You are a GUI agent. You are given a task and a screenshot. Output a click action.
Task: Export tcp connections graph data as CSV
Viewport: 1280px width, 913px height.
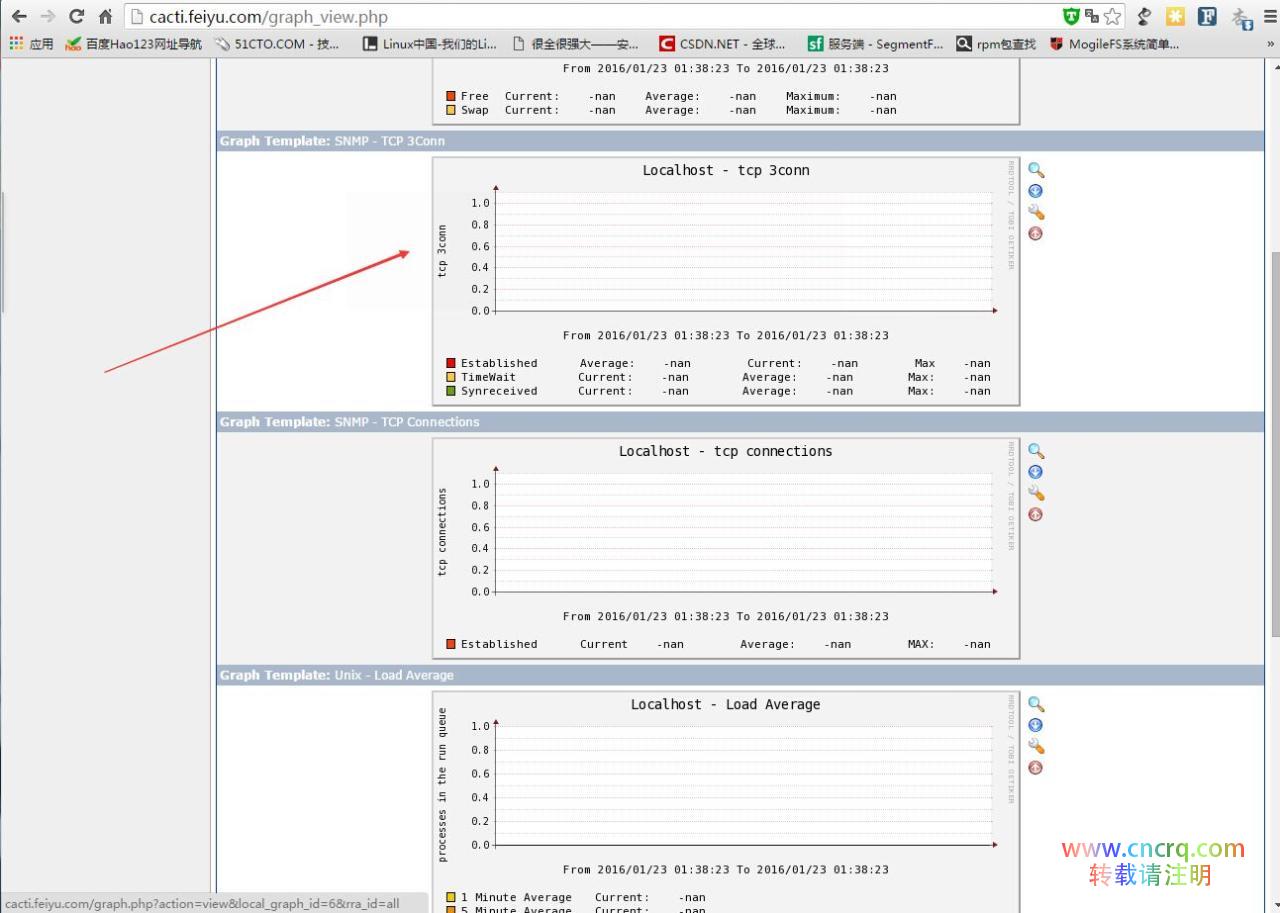pyautogui.click(x=1036, y=472)
